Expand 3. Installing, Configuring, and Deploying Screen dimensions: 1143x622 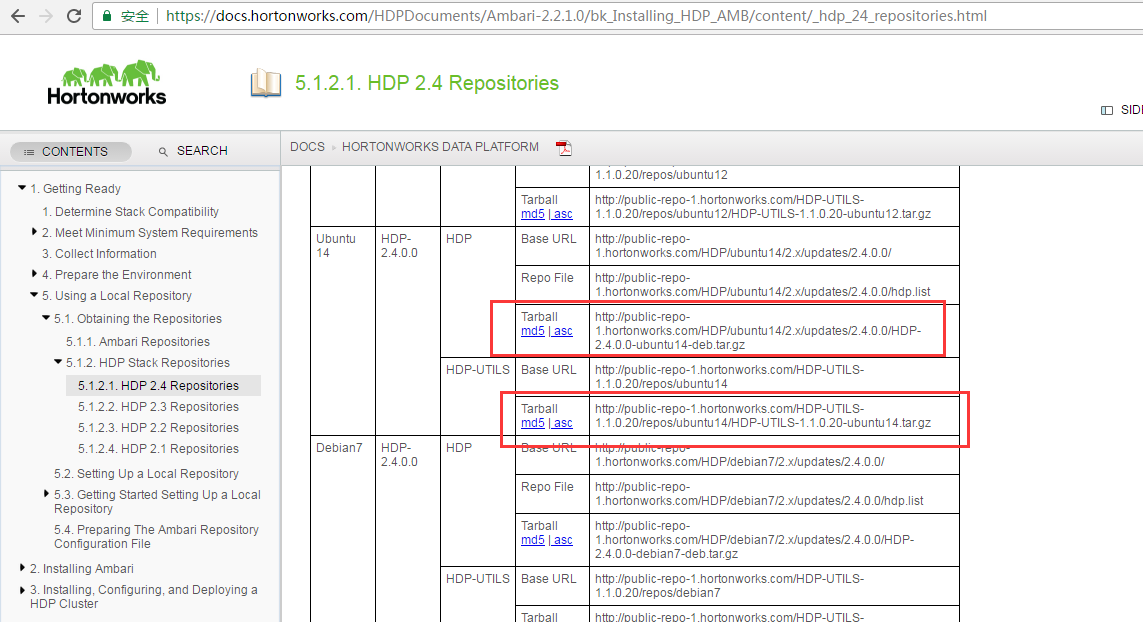click(22, 589)
